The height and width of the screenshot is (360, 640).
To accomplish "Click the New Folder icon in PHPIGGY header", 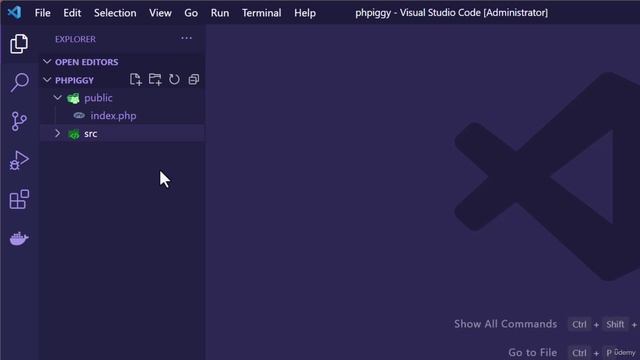I will (155, 80).
